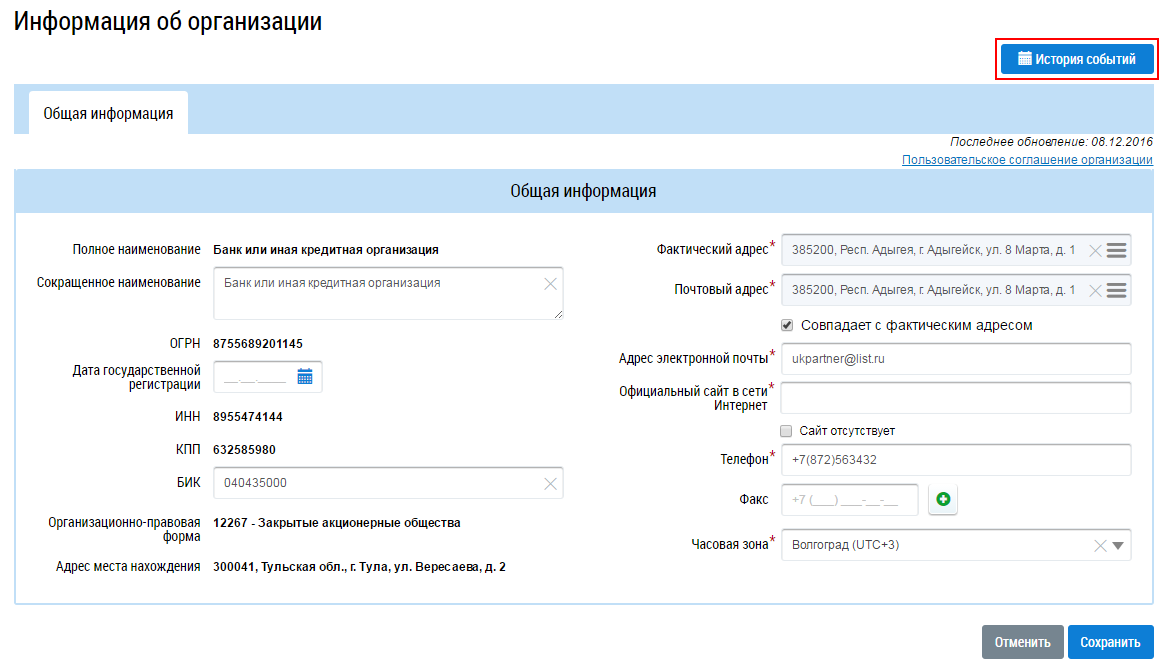Open 'История событий' event history
The image size is (1164, 667).
[x=1076, y=59]
